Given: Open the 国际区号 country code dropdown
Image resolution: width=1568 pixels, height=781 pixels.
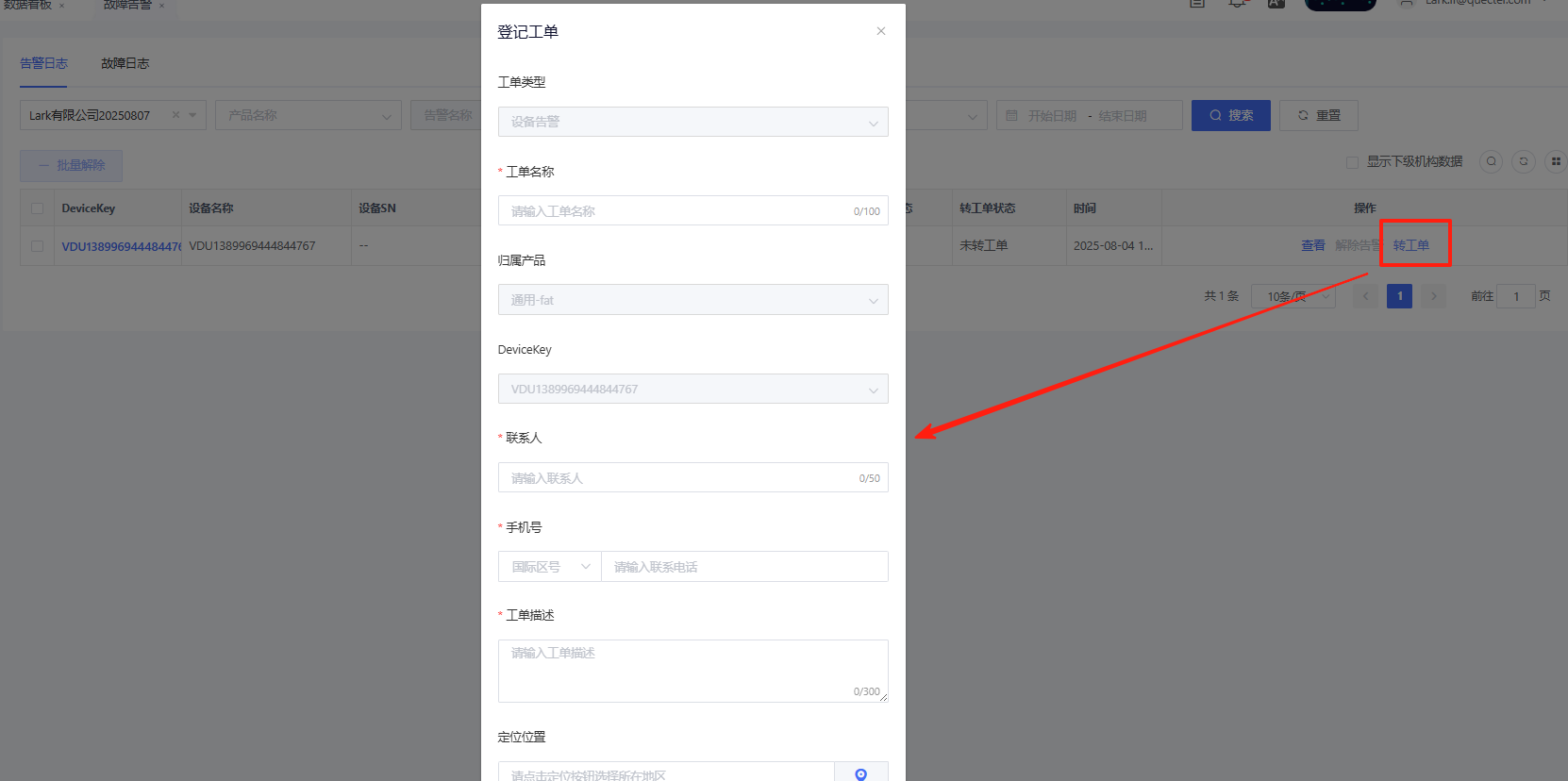Looking at the screenshot, I should pyautogui.click(x=550, y=567).
